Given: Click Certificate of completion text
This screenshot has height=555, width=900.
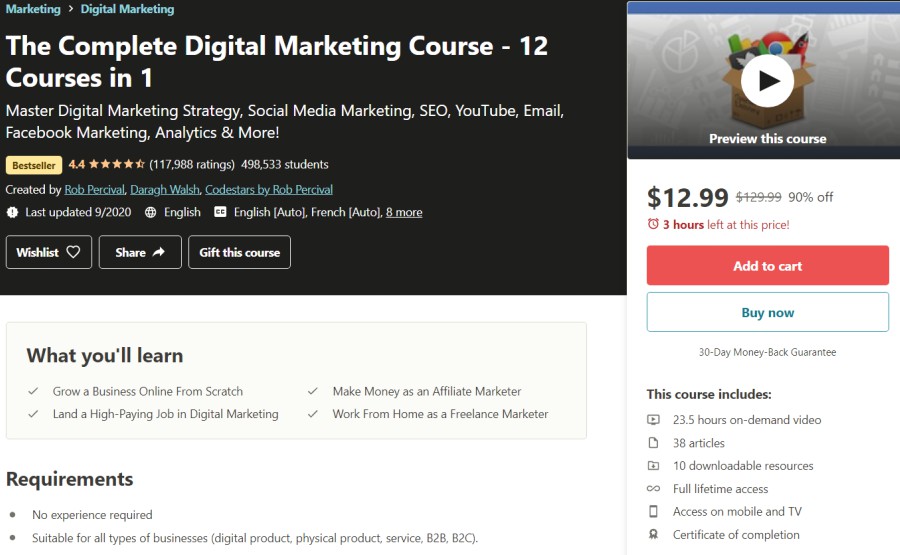Looking at the screenshot, I should click(736, 535).
